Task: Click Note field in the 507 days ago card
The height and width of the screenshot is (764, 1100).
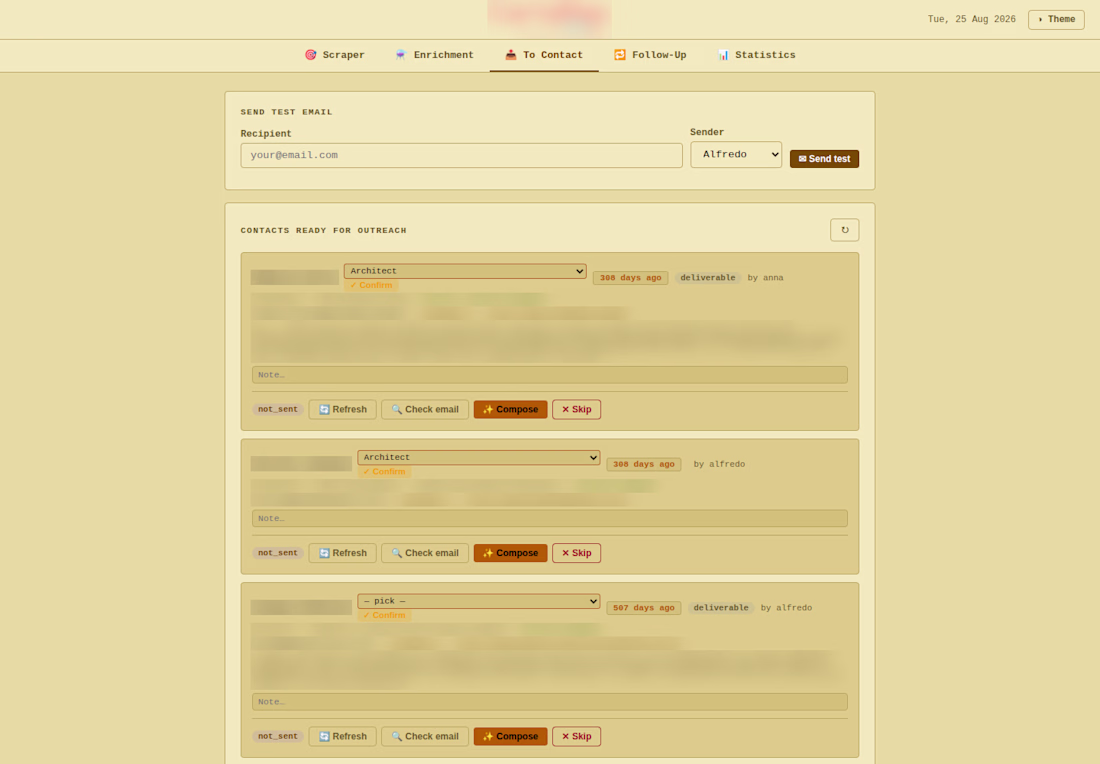Action: pyautogui.click(x=549, y=702)
